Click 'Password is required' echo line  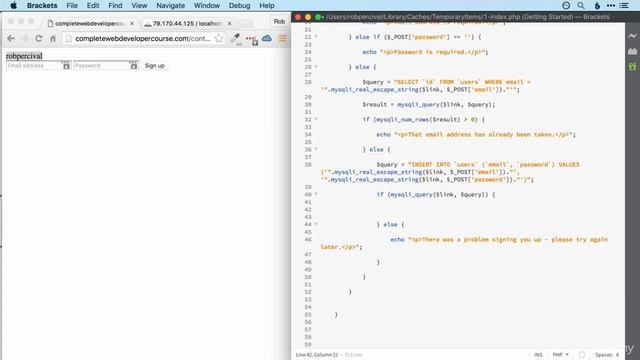tap(425, 52)
